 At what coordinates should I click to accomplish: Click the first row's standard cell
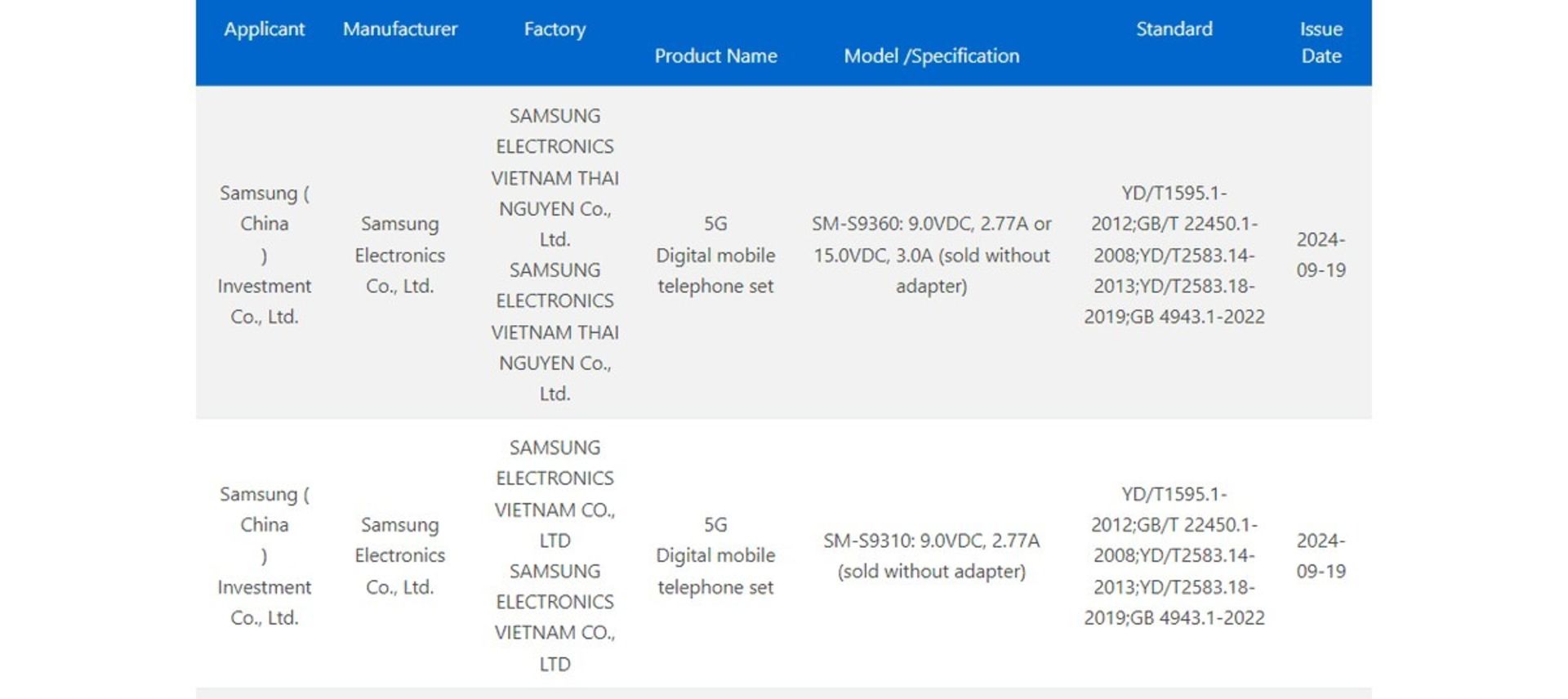[x=1174, y=255]
